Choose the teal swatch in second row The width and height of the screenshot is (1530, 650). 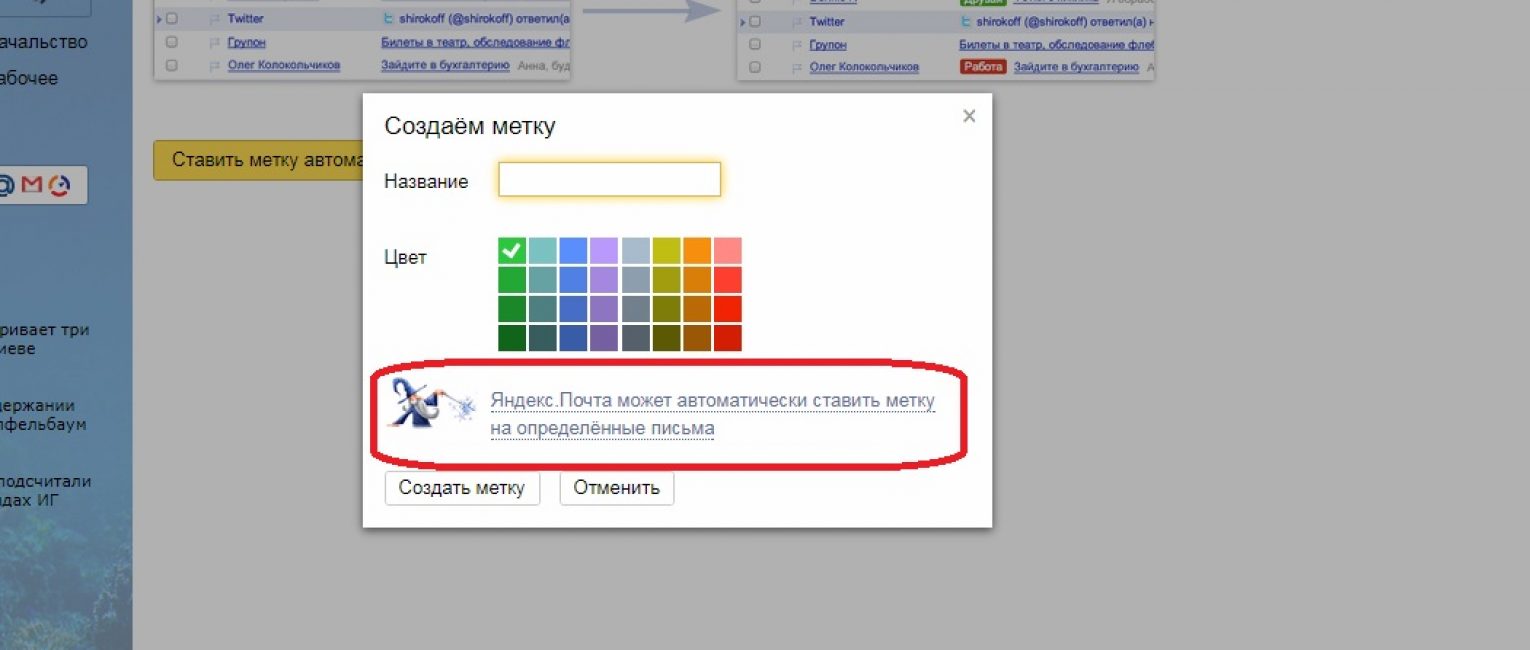coord(543,280)
